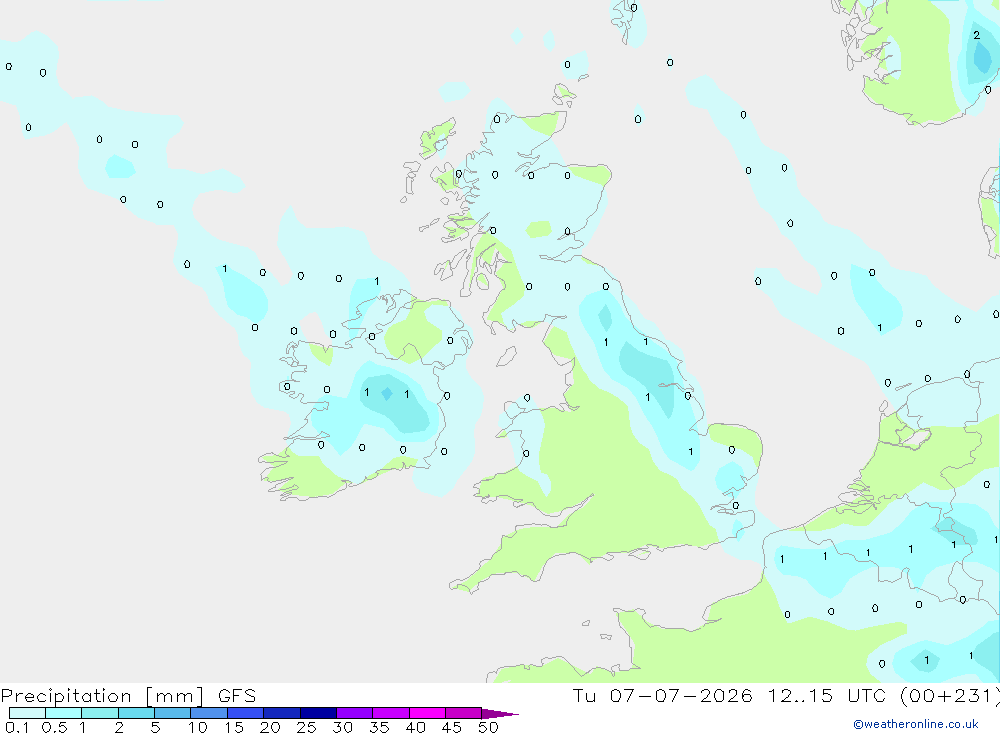
Task: Select the 0.5–1 mm legend color box
Action: pos(64,713)
